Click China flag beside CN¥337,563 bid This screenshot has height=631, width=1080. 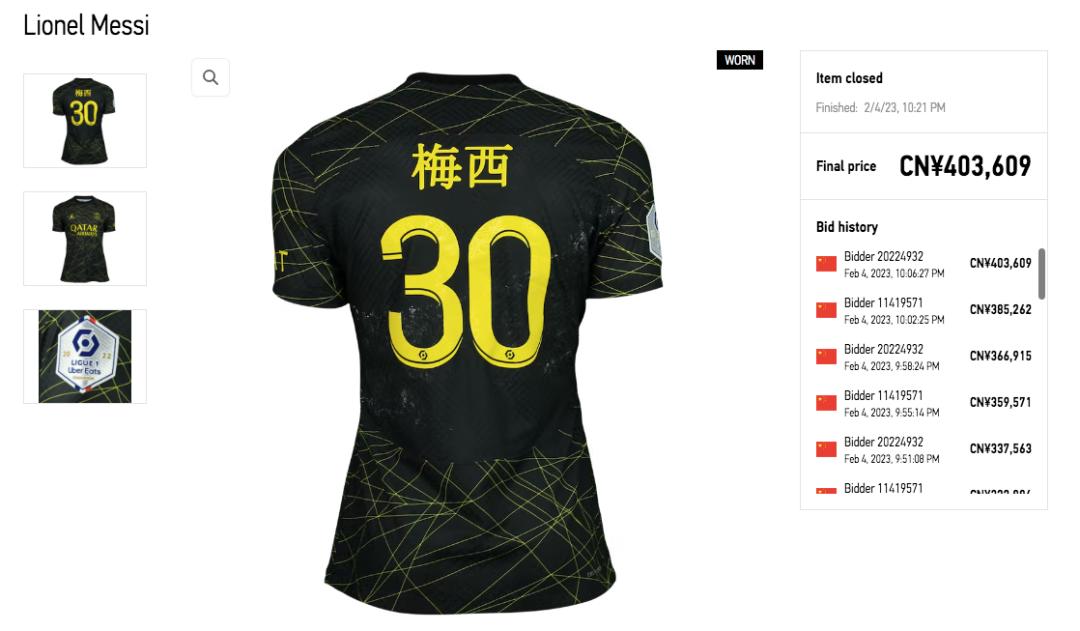[x=826, y=449]
